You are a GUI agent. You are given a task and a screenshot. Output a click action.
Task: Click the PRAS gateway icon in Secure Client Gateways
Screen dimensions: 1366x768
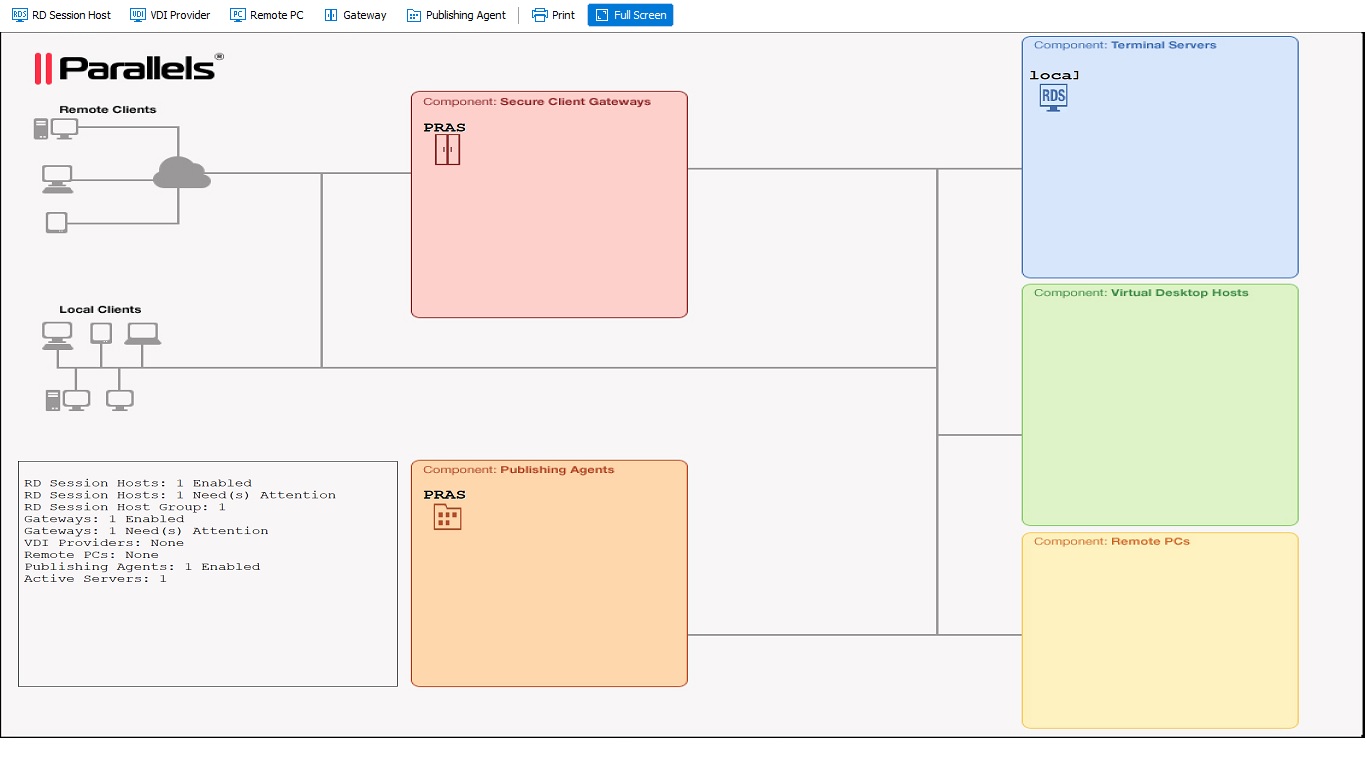tap(446, 149)
